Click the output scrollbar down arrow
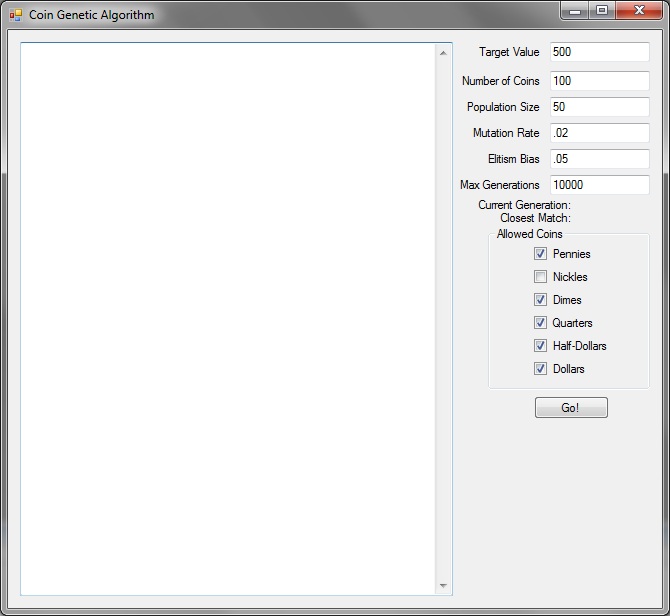Viewport: 670px width, 616px height. point(443,586)
